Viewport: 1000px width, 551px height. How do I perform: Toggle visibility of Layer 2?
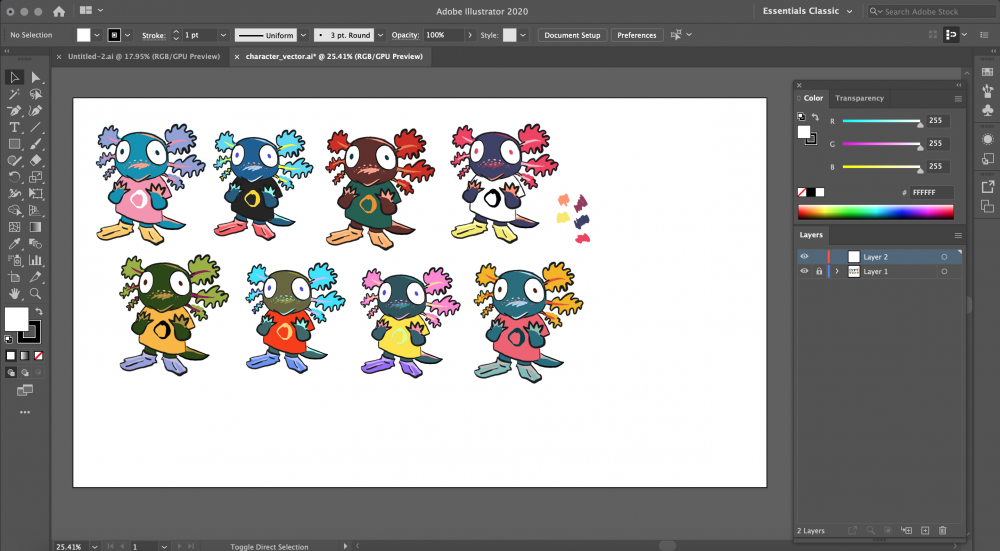click(x=804, y=256)
